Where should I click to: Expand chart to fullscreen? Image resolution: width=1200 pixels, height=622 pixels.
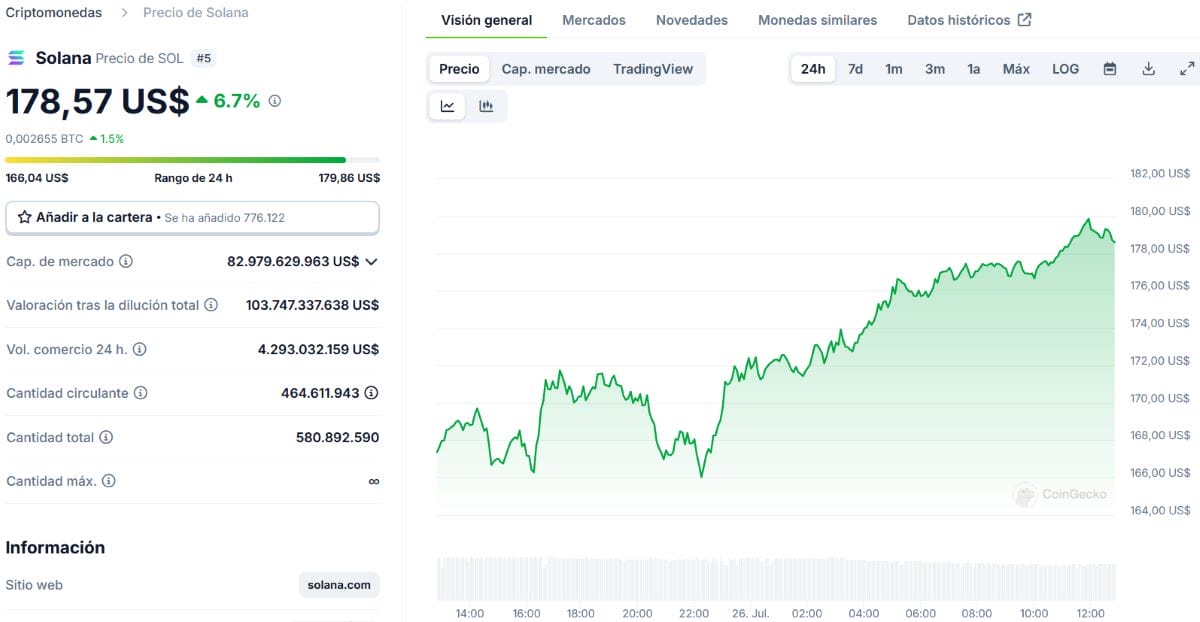[x=1187, y=69]
